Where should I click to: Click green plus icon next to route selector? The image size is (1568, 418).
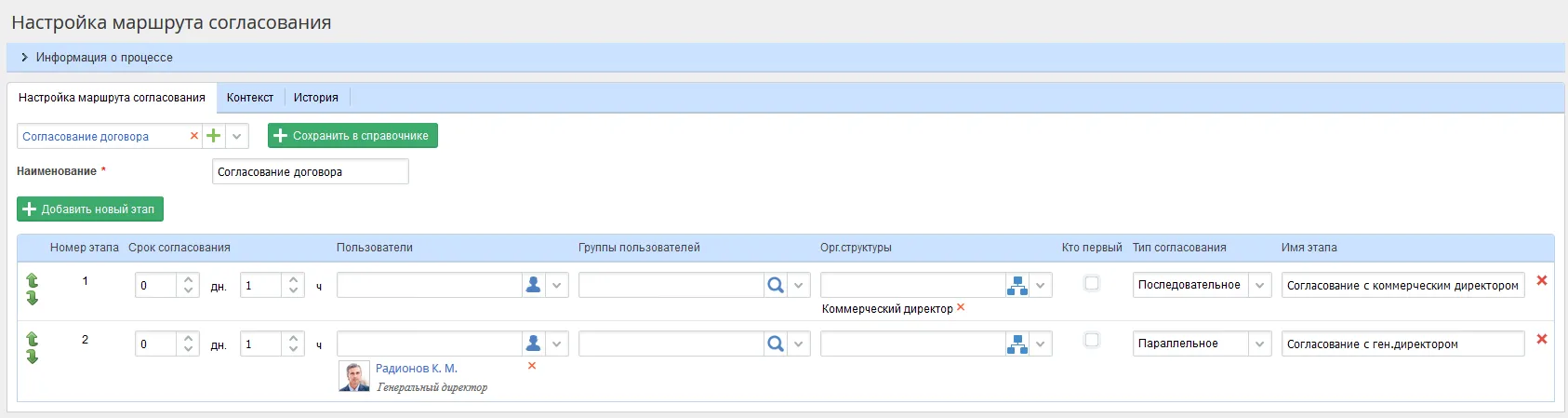tap(214, 136)
